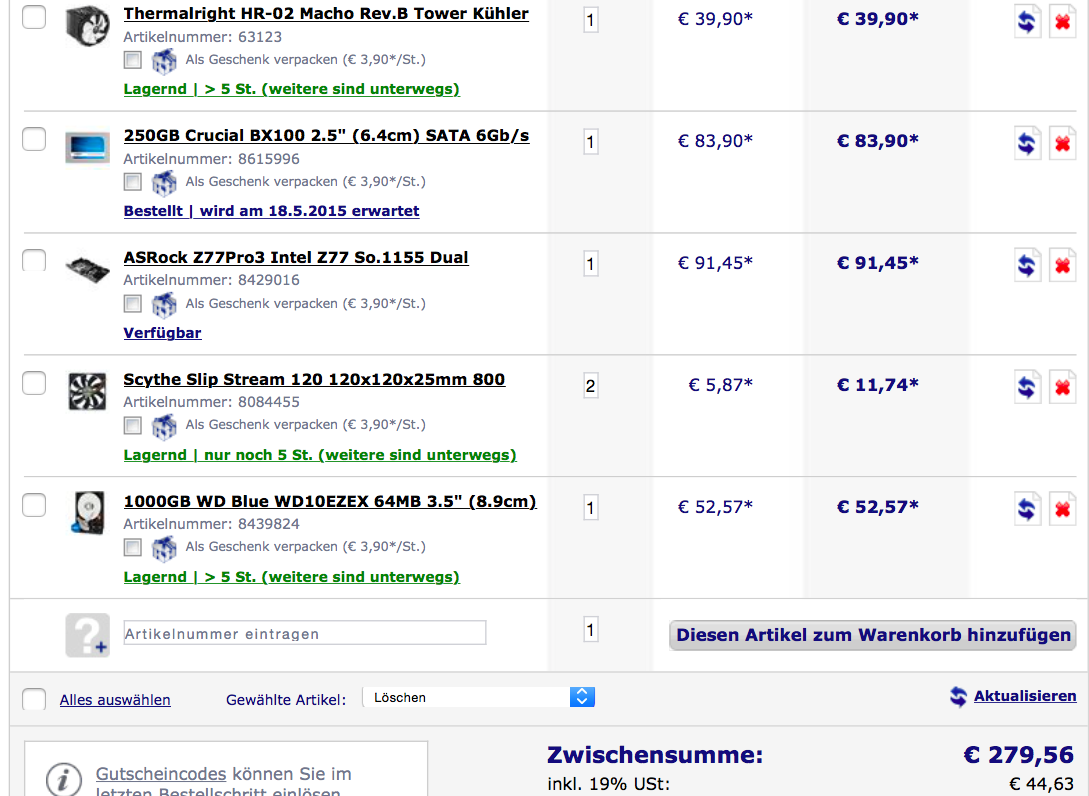Enable gift wrapping for ASRock Z77Pro3
Image resolution: width=1089 pixels, height=796 pixels.
coord(133,303)
